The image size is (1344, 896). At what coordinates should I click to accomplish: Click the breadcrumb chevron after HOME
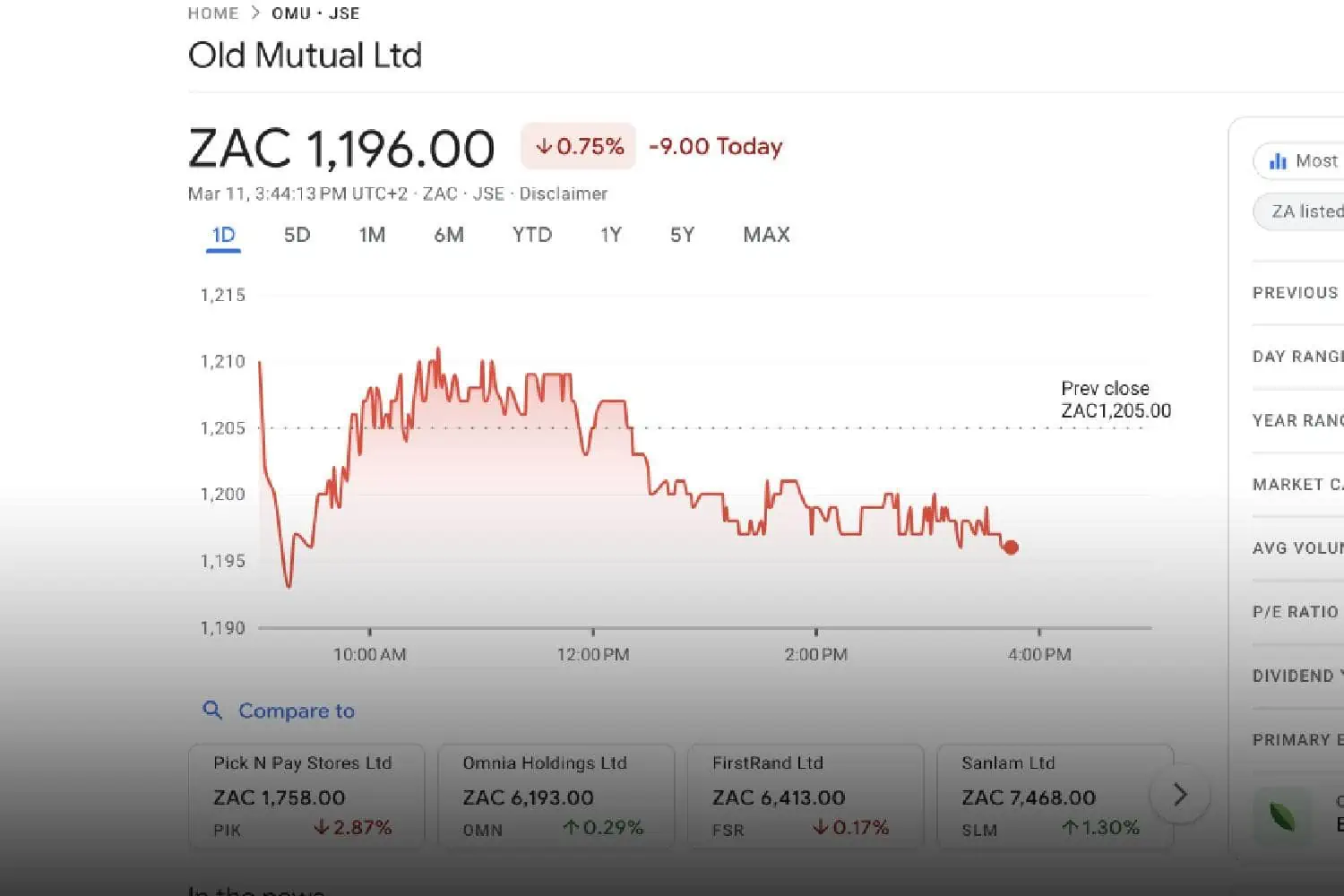tap(255, 13)
